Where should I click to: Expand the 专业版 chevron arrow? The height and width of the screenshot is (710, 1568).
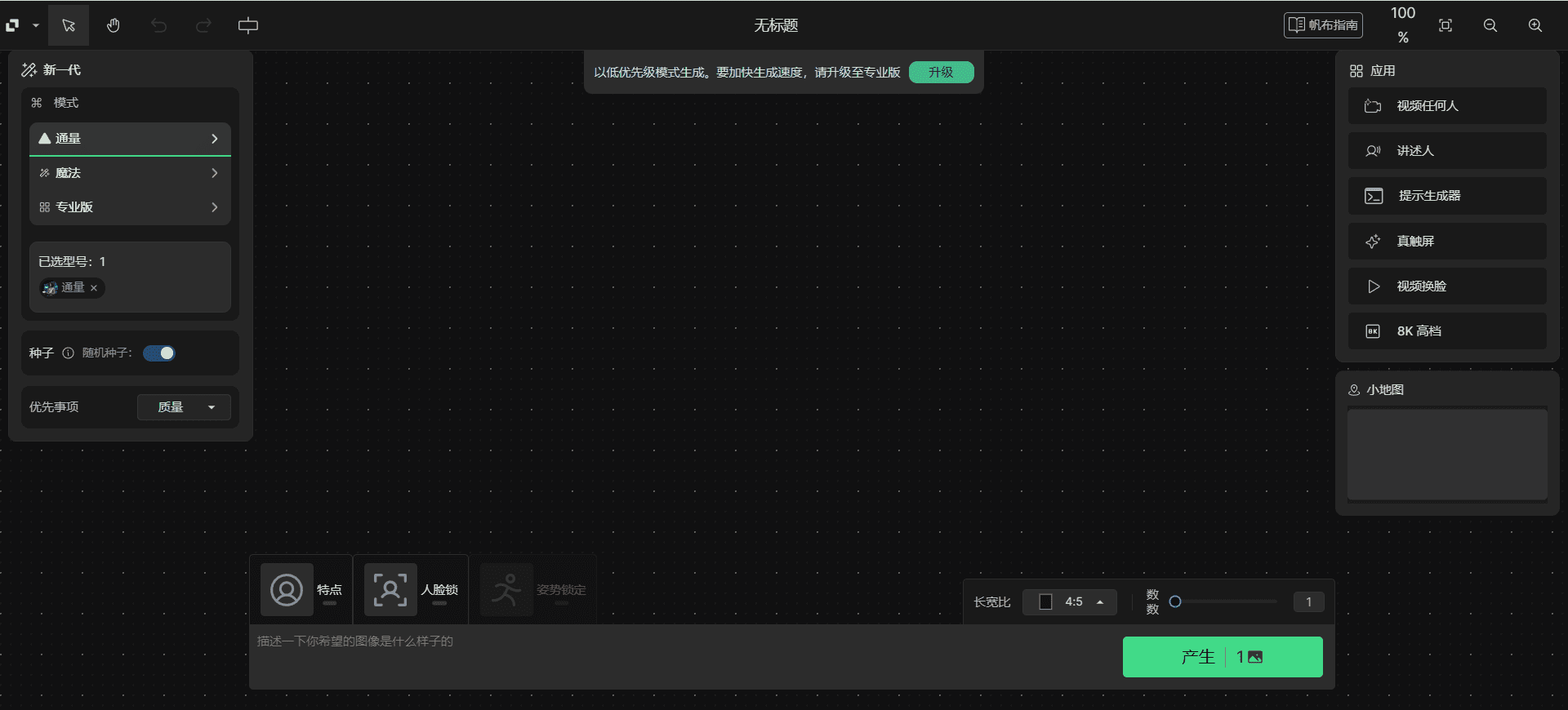click(215, 207)
